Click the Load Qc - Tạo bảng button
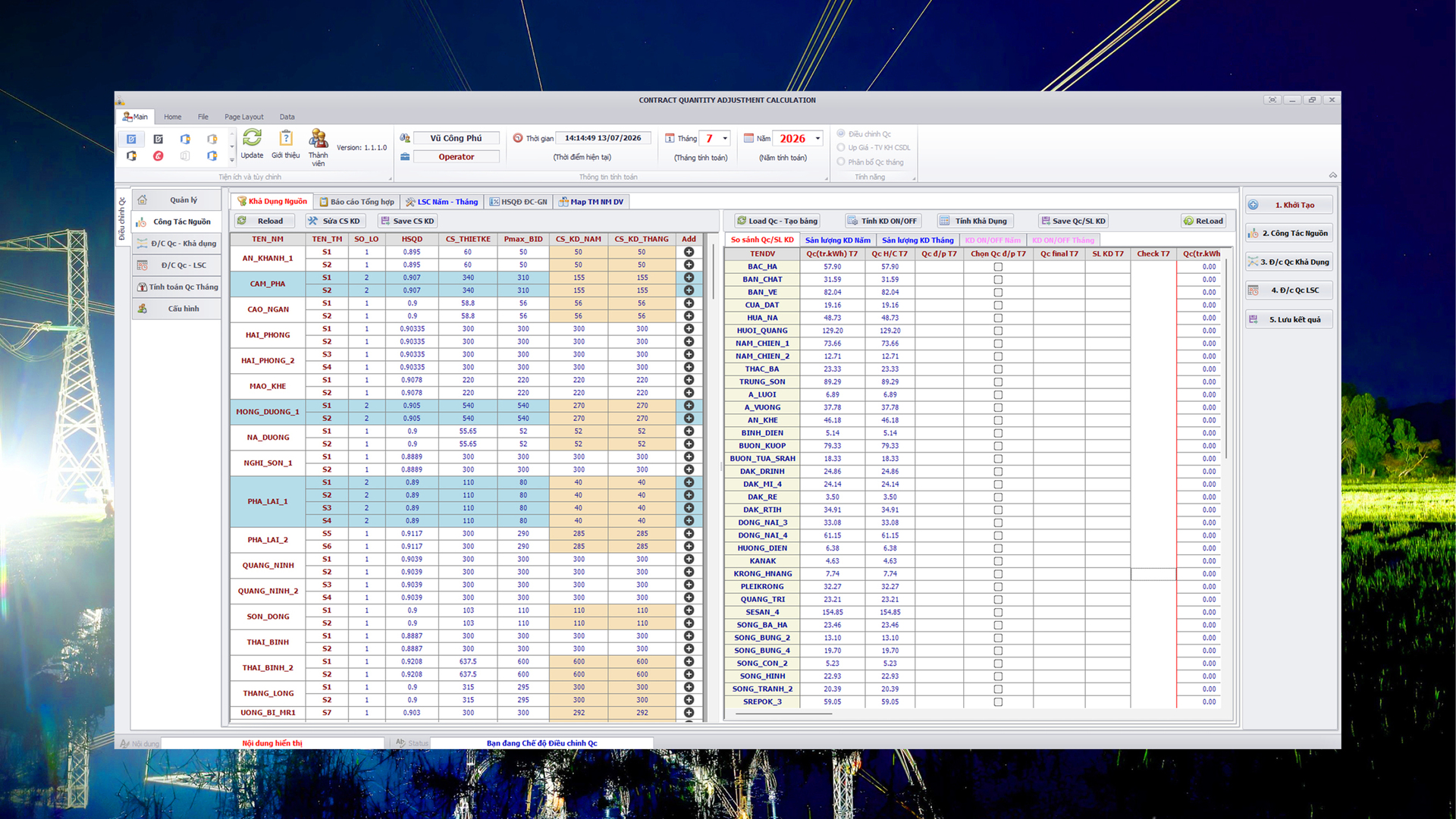The image size is (1456, 819). pos(777,221)
